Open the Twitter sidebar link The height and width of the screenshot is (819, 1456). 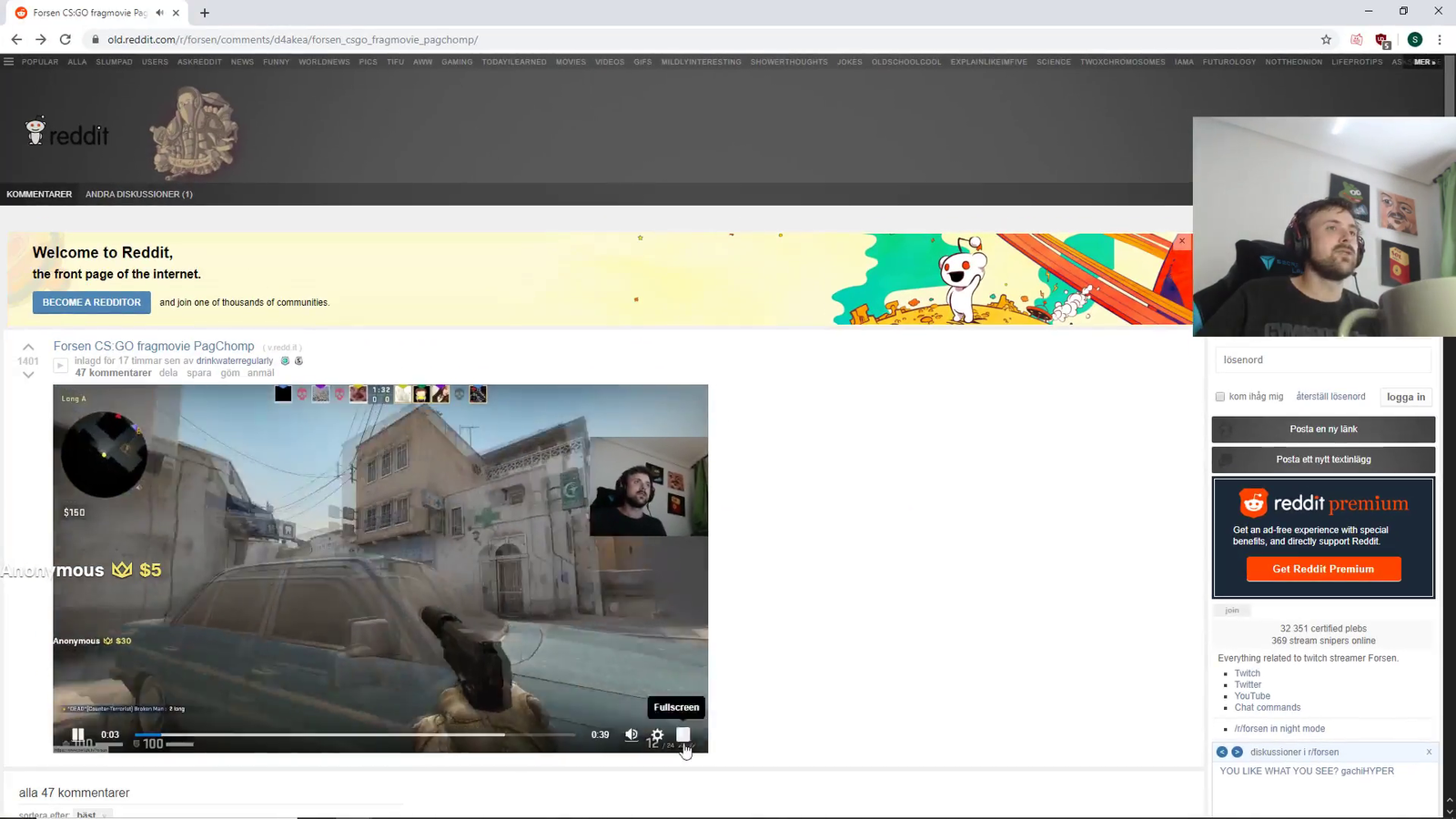coord(1249,684)
